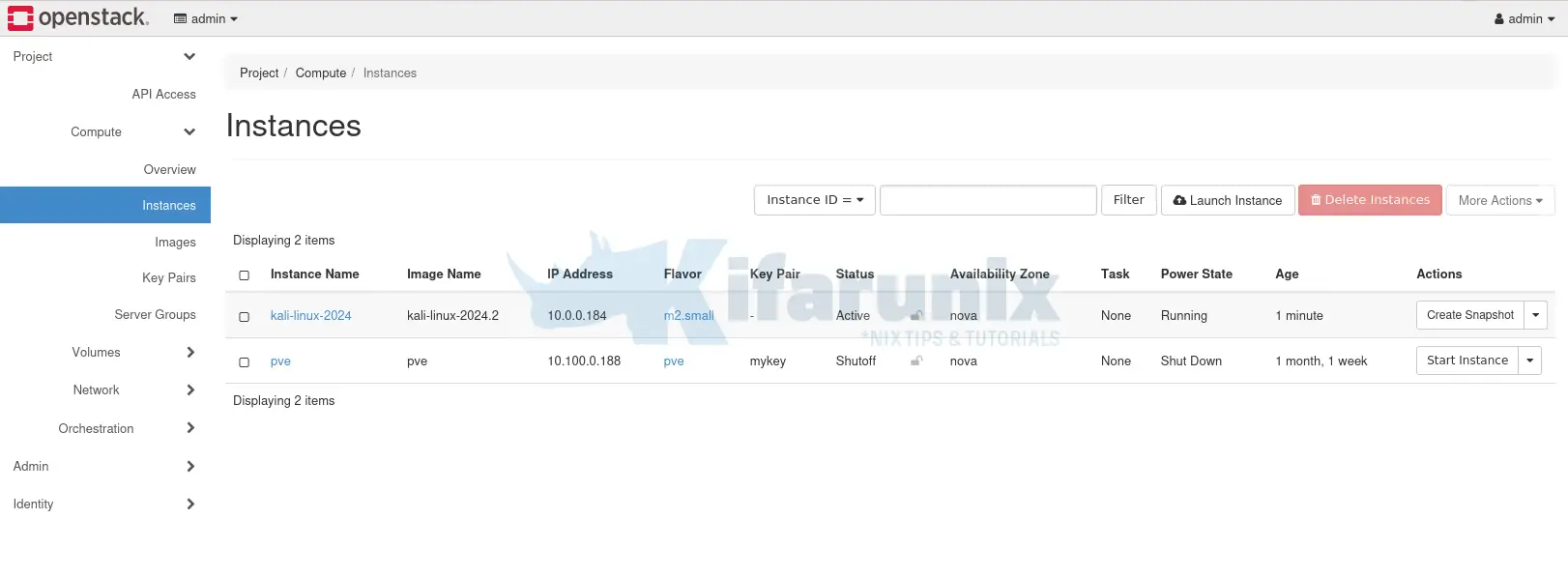
Task: Expand the Identity panel chevron
Action: pyautogui.click(x=190, y=505)
